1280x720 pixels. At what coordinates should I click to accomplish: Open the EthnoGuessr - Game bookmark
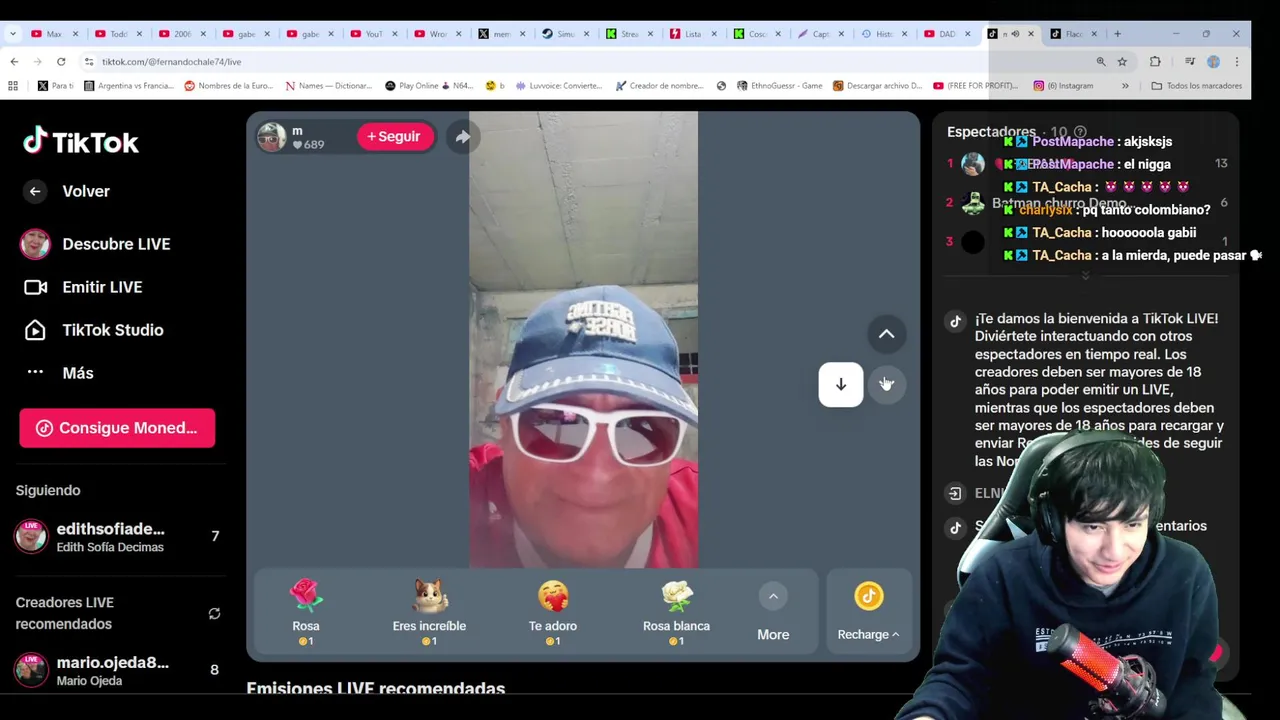779,86
